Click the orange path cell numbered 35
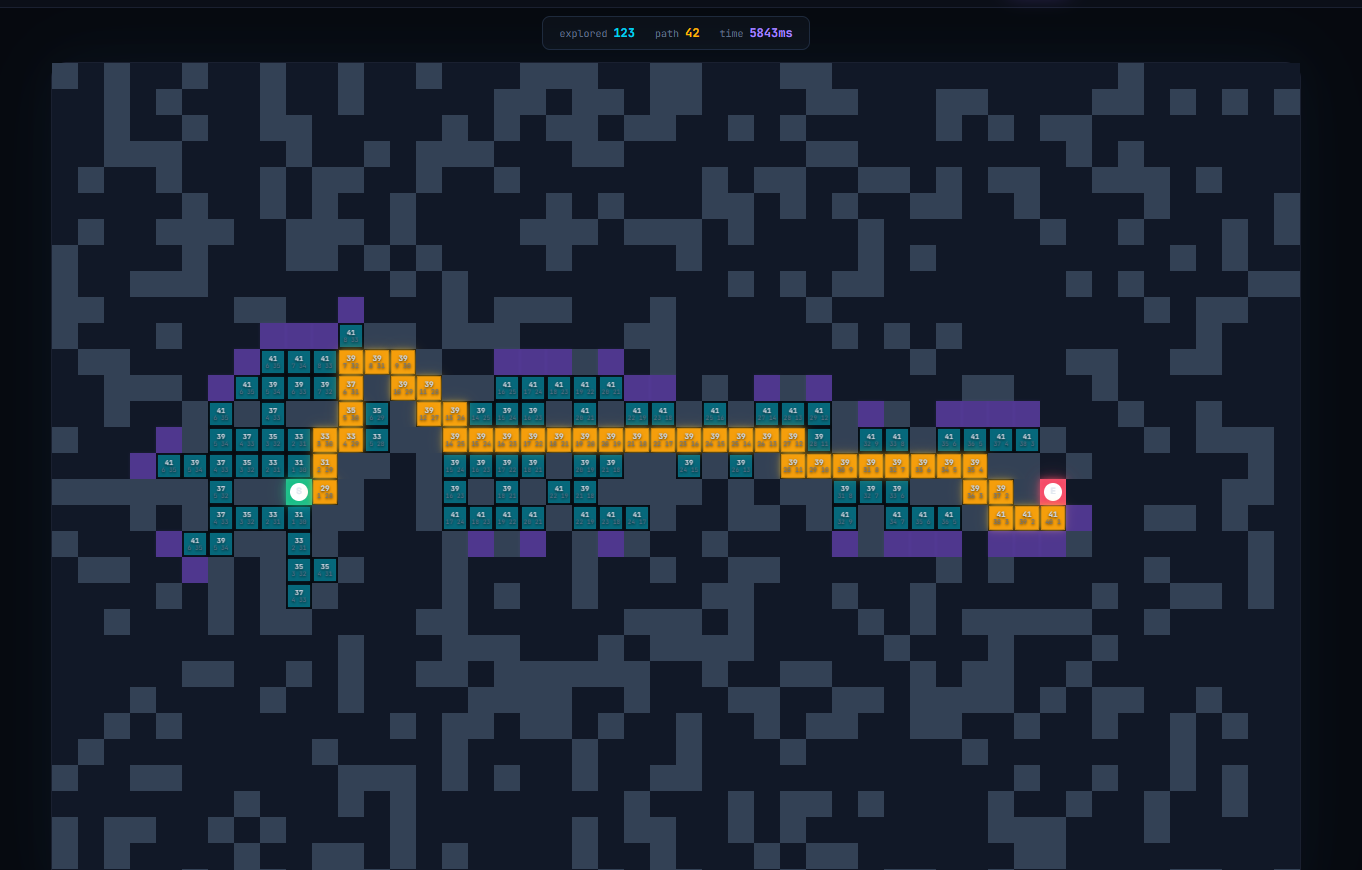 350,413
